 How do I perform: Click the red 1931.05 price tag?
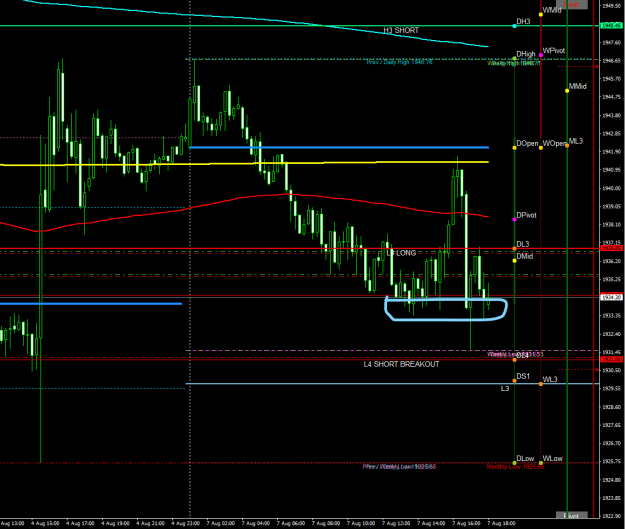pos(611,359)
